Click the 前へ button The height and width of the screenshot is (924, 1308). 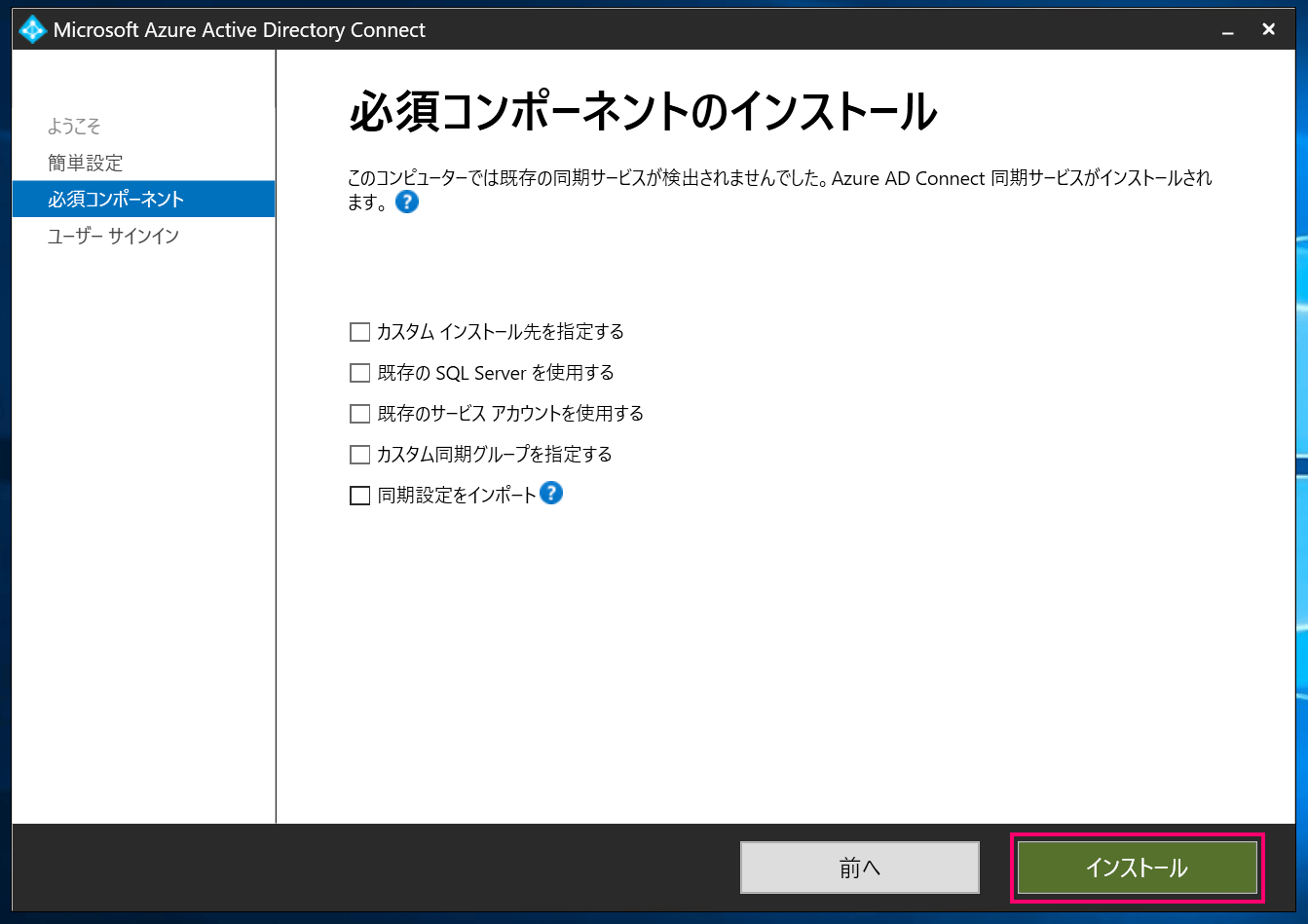tap(859, 868)
